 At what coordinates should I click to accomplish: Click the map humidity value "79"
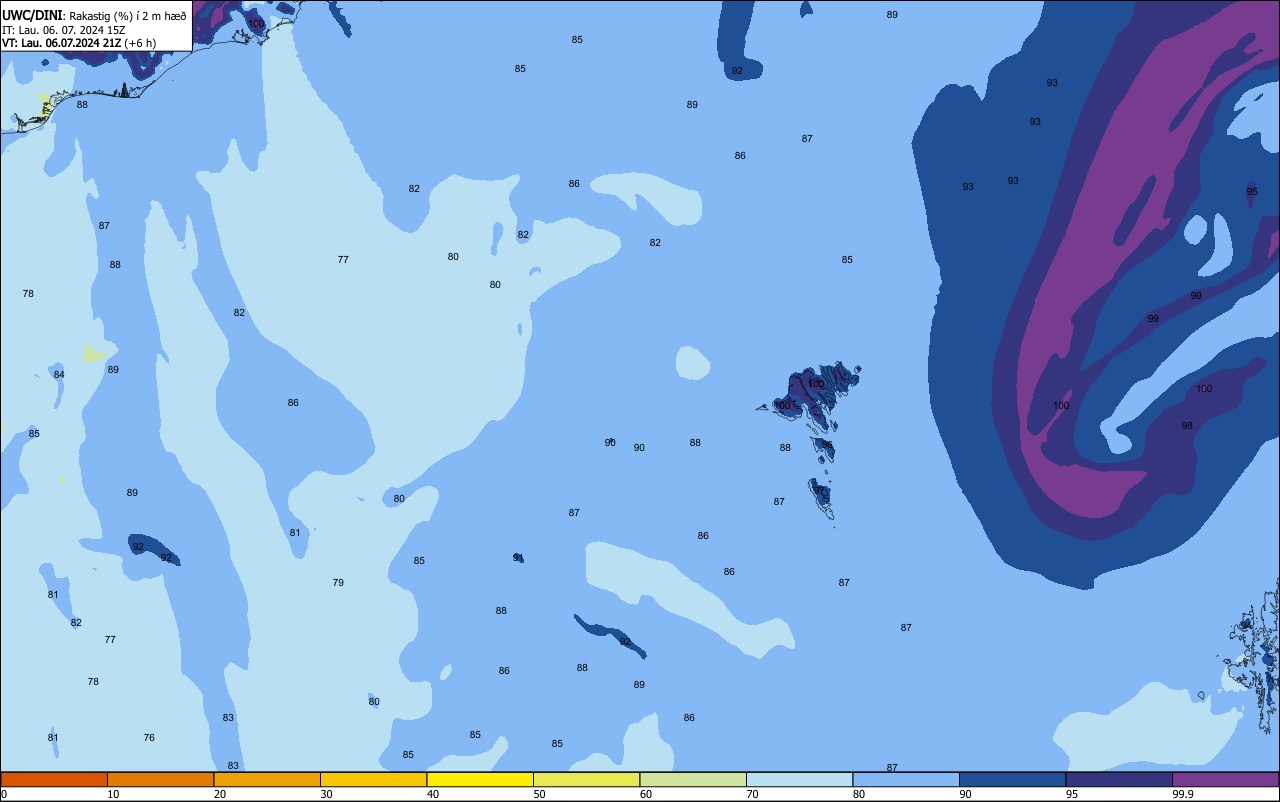click(x=338, y=583)
